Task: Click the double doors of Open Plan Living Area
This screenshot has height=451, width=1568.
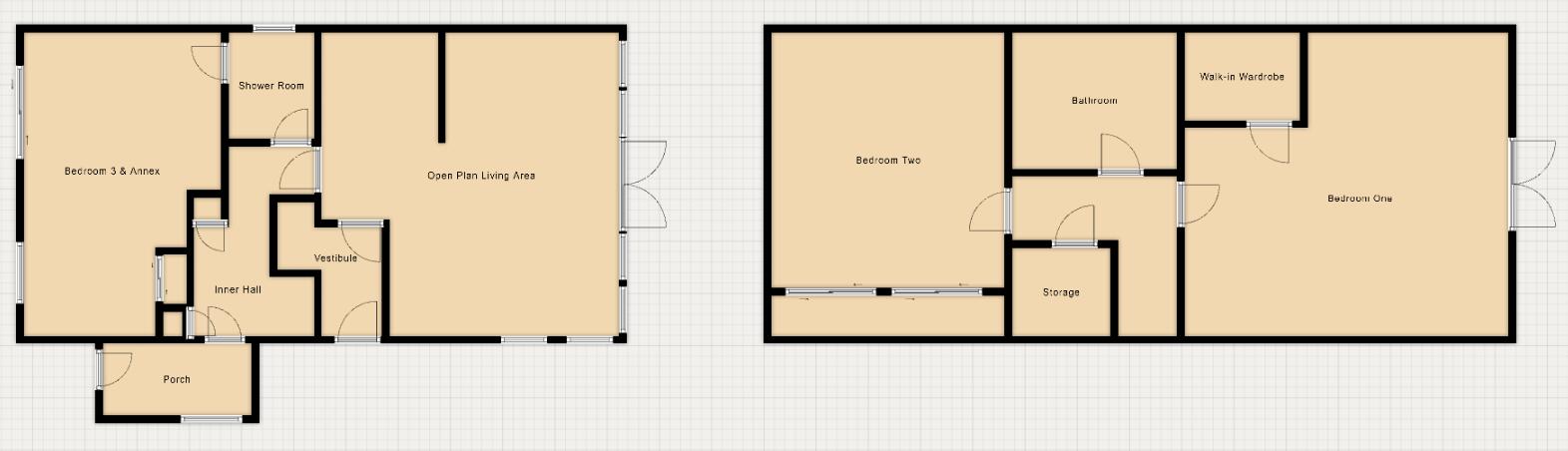Action: click(x=643, y=185)
